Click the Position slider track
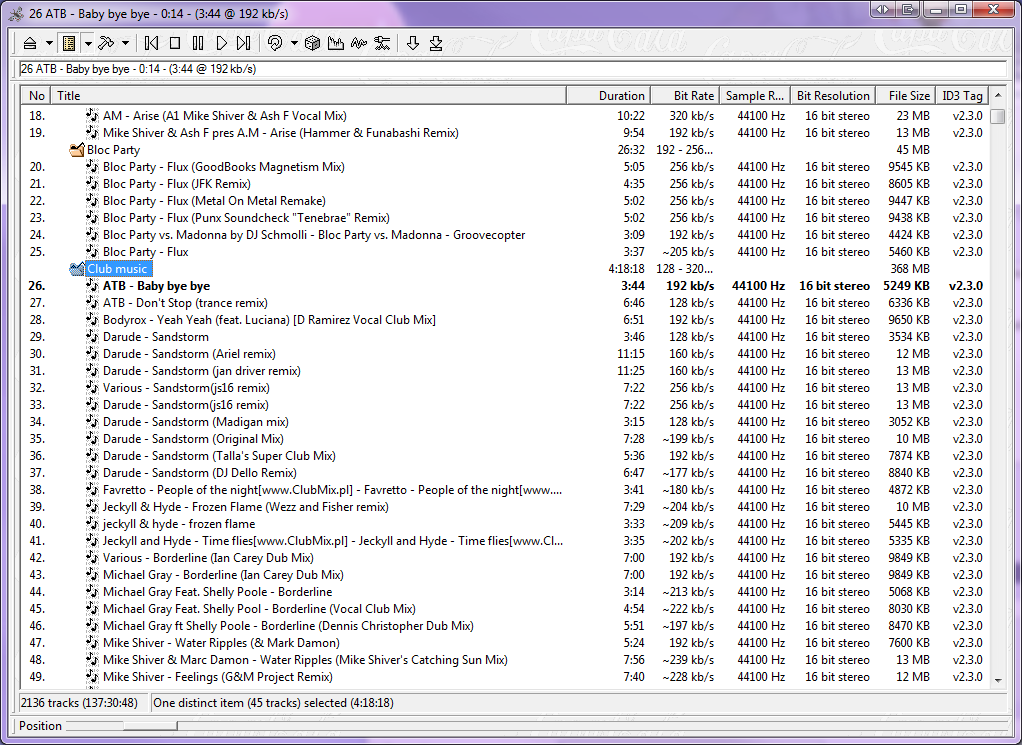 point(535,725)
